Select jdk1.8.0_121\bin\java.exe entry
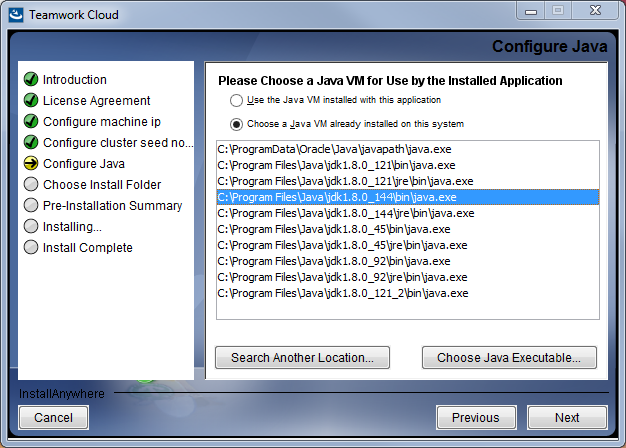 pyautogui.click(x=408, y=165)
